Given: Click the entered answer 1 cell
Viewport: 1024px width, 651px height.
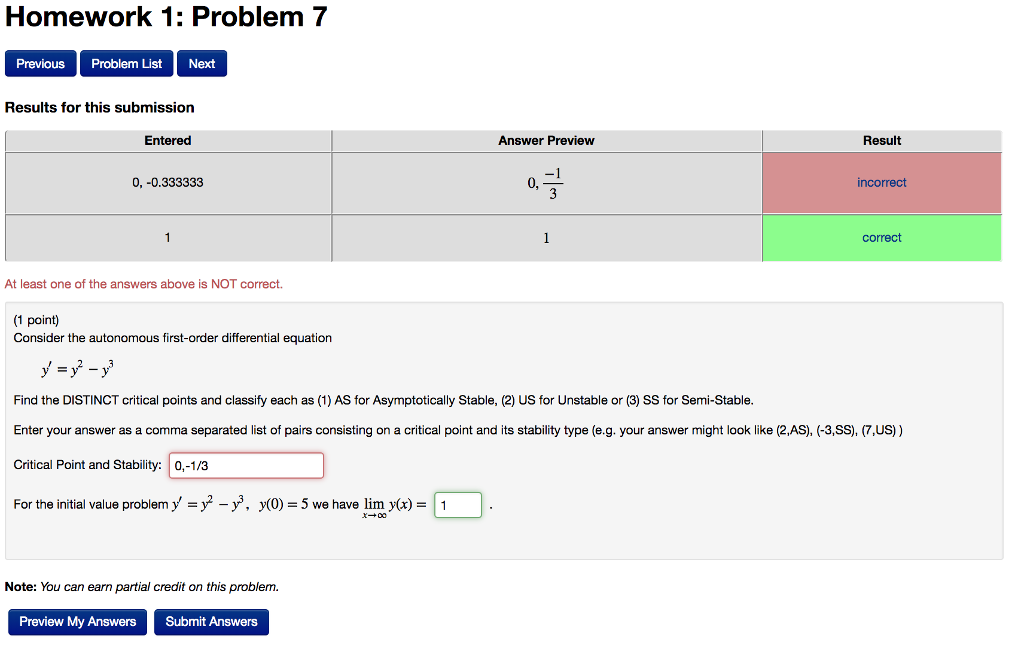Looking at the screenshot, I should pos(167,237).
